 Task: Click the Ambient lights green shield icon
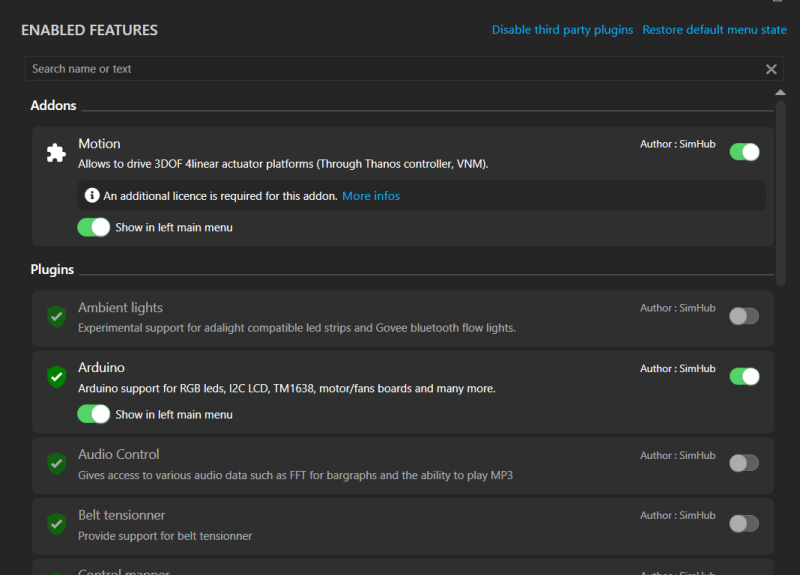pyautogui.click(x=57, y=316)
